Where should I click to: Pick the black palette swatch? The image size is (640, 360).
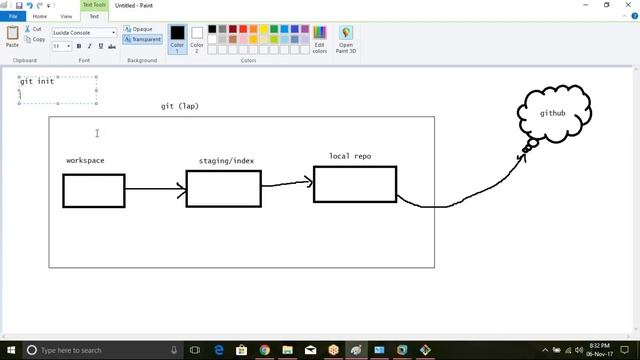click(212, 29)
